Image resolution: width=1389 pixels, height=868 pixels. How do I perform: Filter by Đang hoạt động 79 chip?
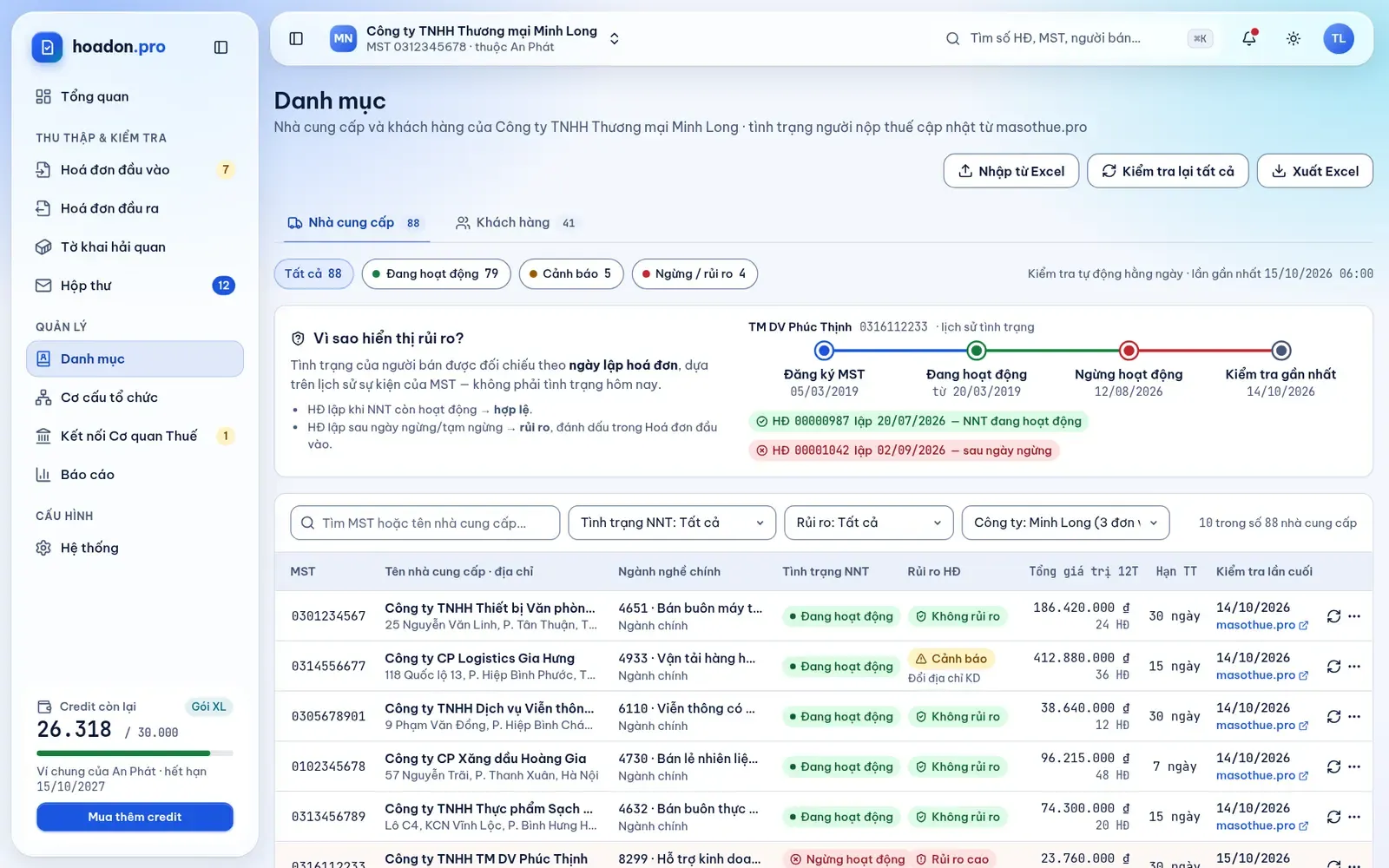[436, 273]
